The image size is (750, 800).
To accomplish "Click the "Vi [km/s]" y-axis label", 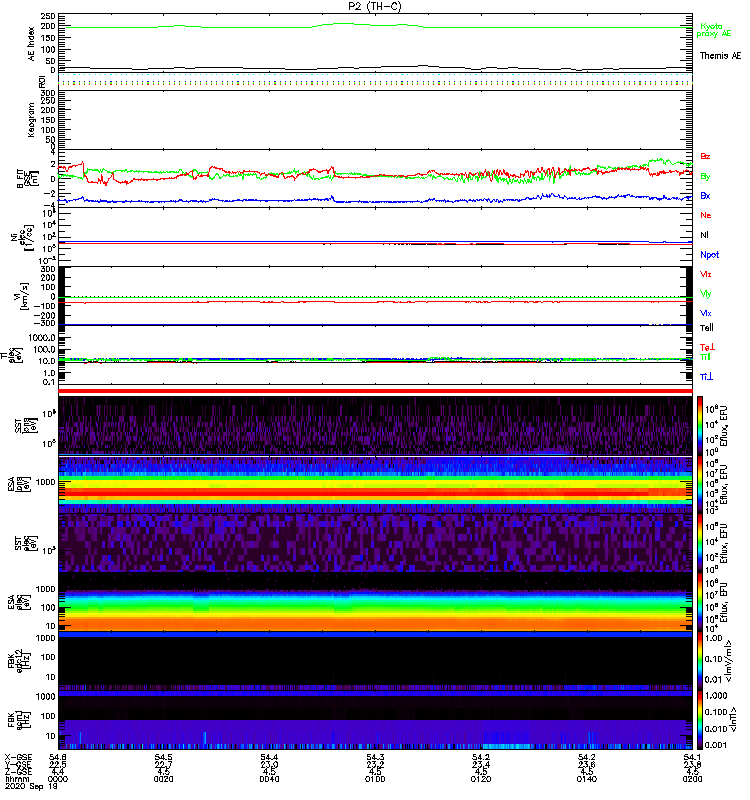I will tap(24, 296).
